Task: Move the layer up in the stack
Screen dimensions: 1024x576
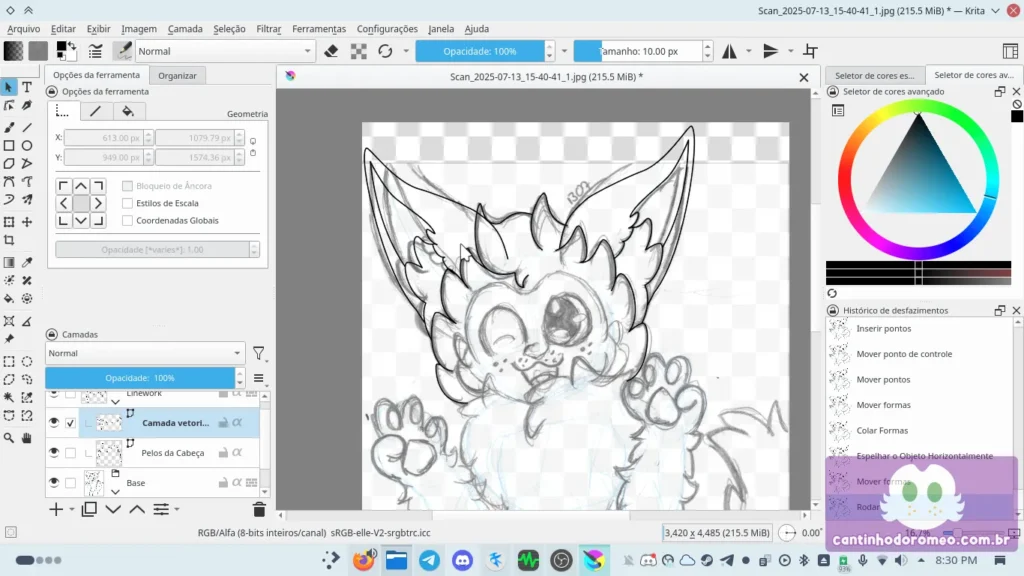Action: [137, 509]
